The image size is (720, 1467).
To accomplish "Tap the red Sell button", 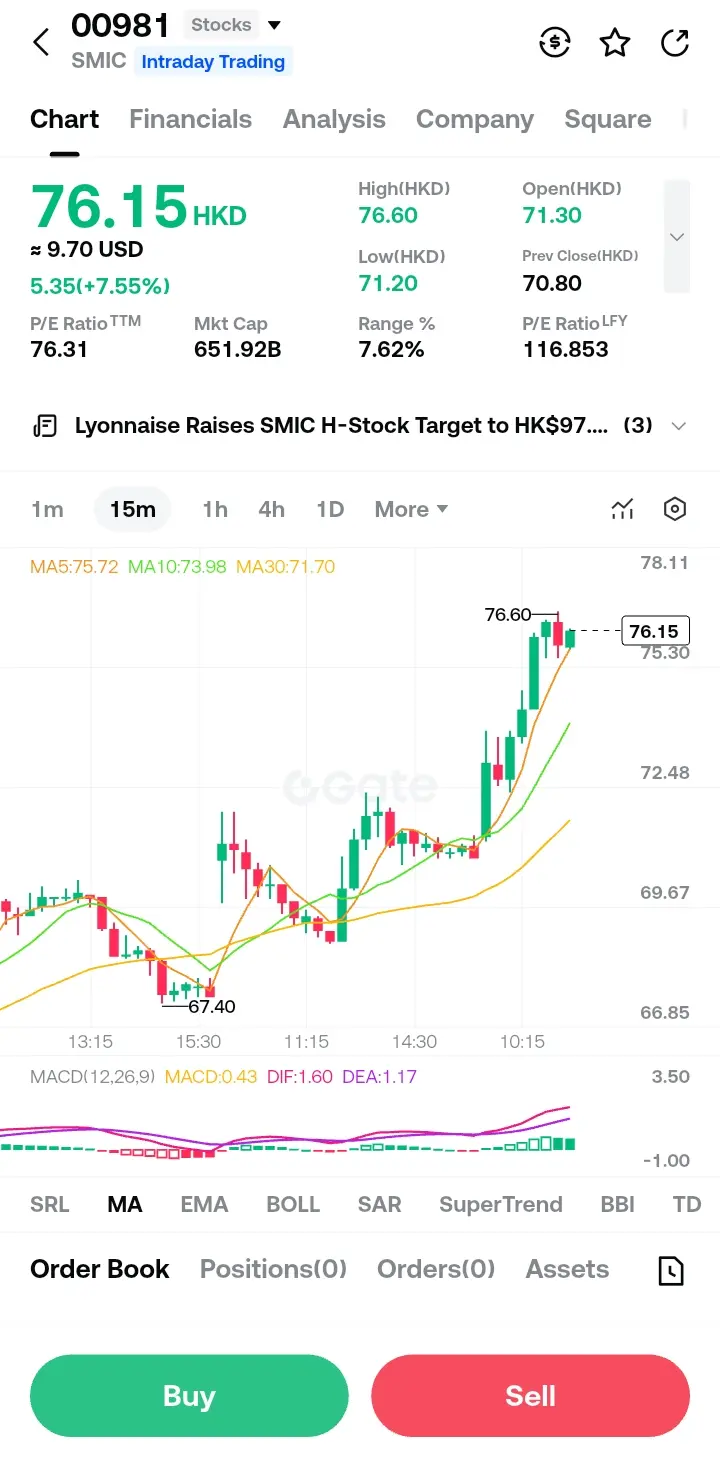I will [530, 1396].
